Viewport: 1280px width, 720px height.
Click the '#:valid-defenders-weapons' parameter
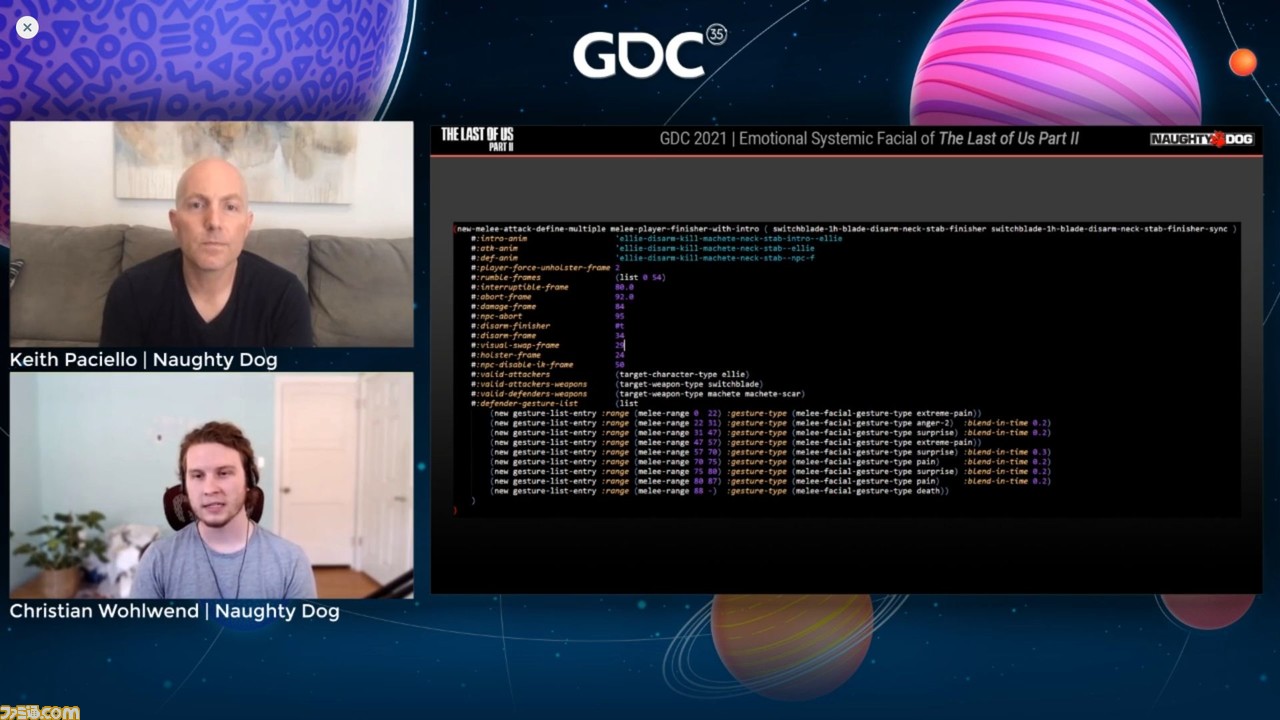tap(529, 394)
